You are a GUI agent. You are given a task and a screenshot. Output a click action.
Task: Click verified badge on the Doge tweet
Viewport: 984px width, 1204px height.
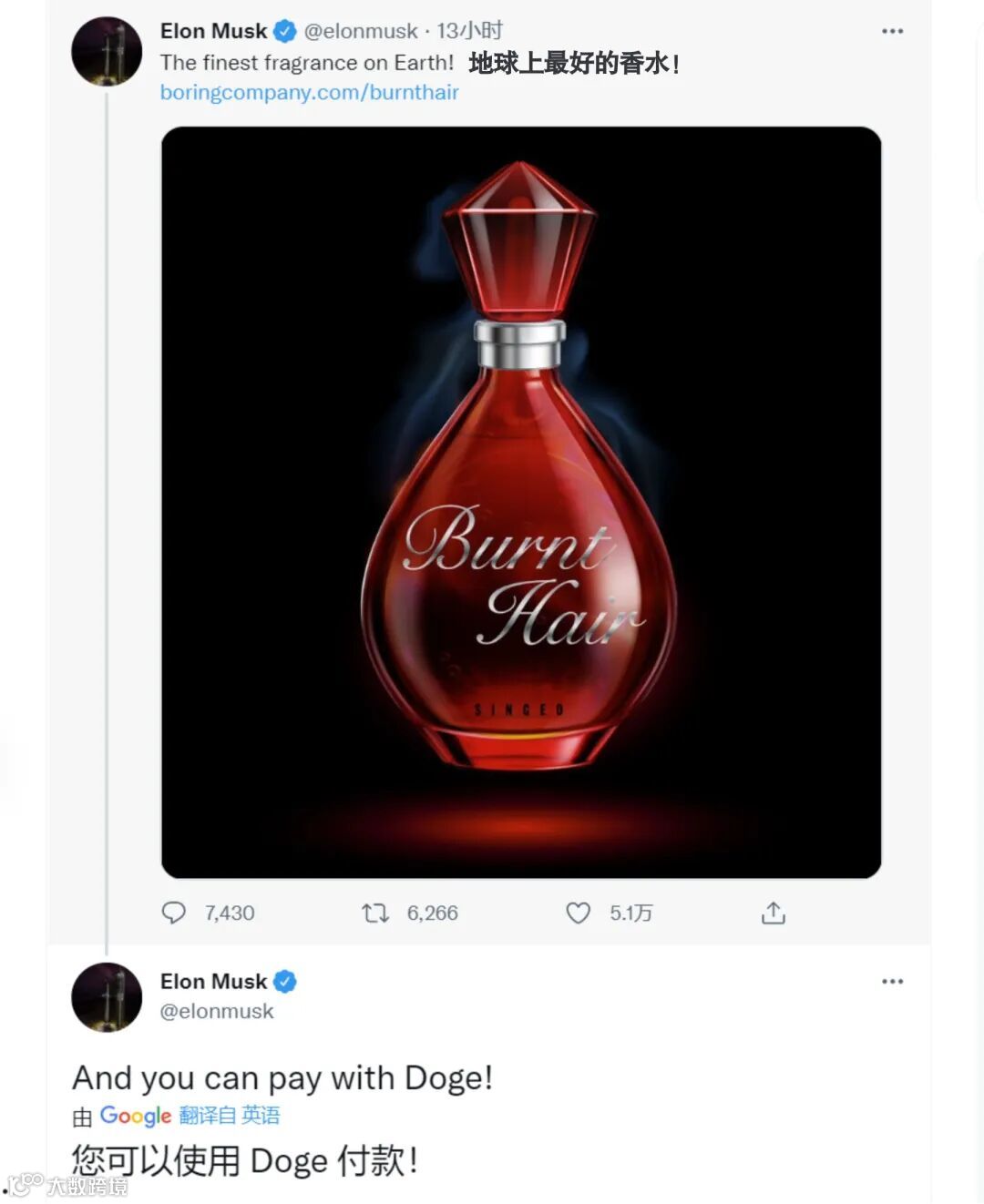tap(285, 982)
